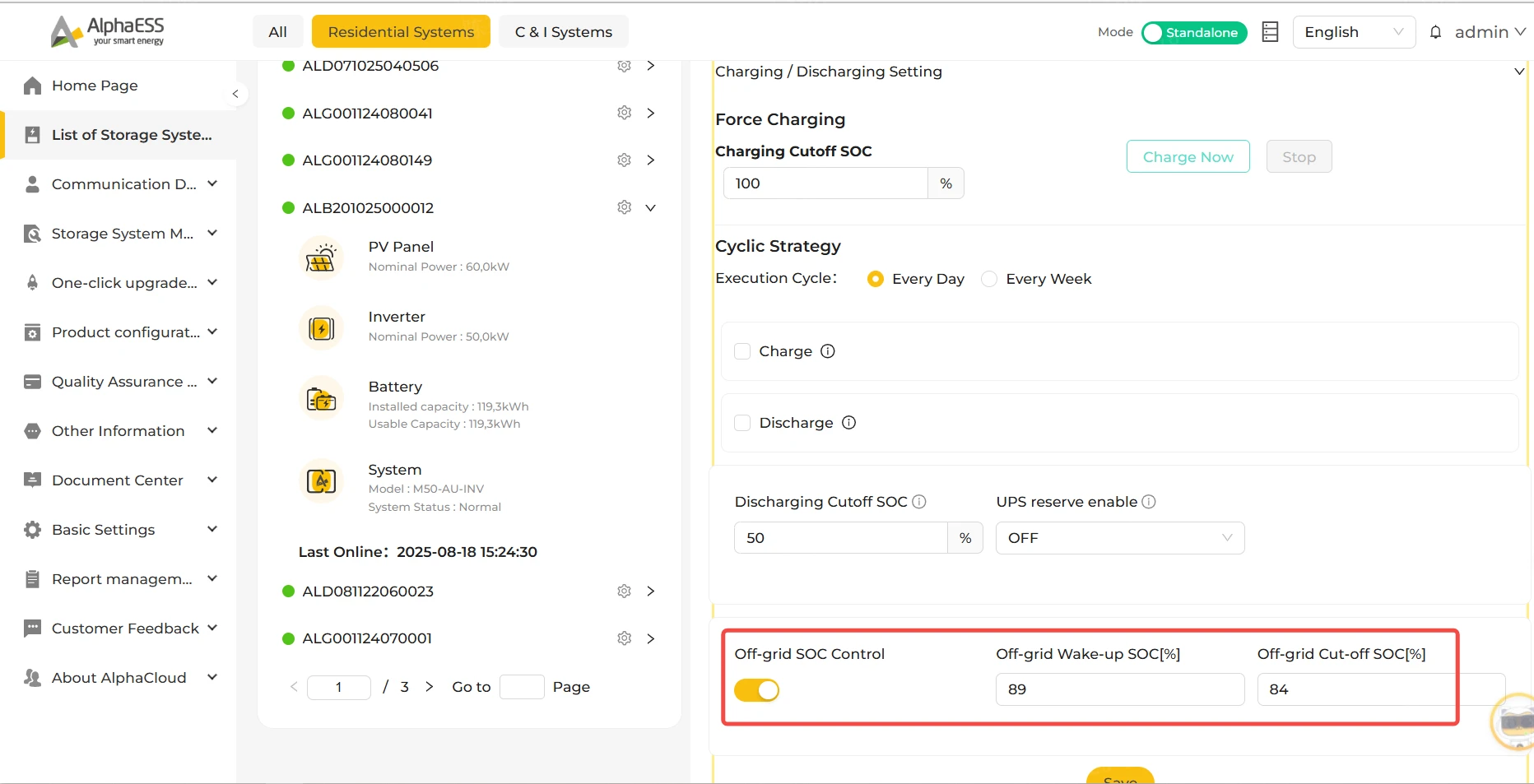
Task: Click the Quality Assurance card icon
Action: click(x=32, y=382)
